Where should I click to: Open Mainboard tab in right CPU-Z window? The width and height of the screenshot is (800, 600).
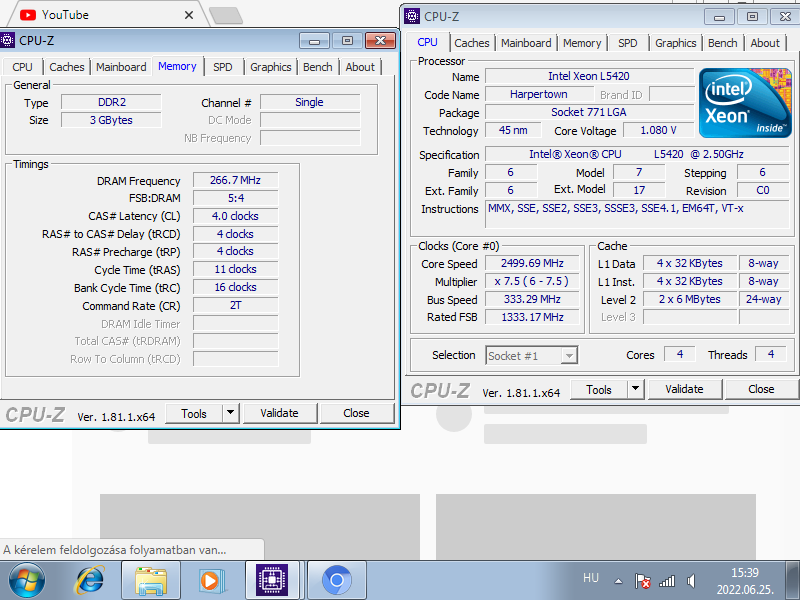(526, 43)
